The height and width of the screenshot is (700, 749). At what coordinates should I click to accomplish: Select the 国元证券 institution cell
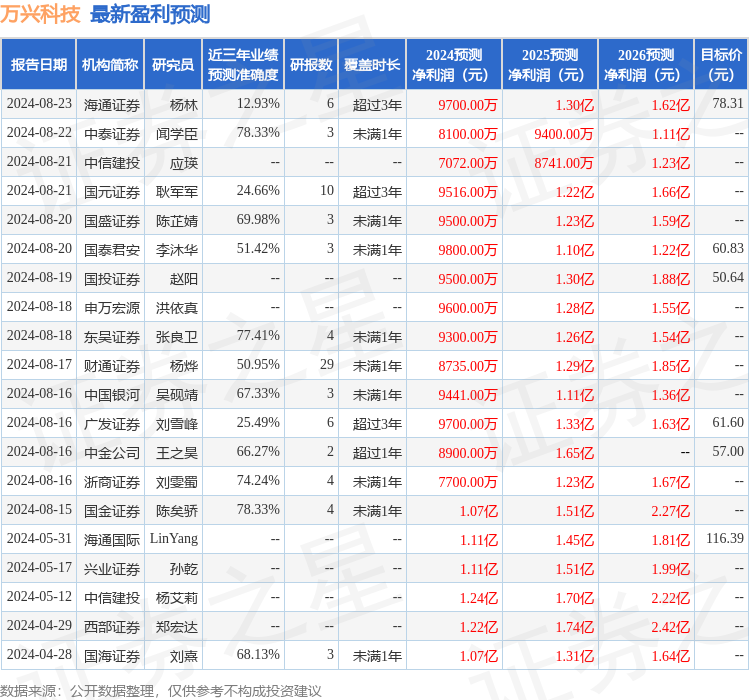click(x=112, y=192)
